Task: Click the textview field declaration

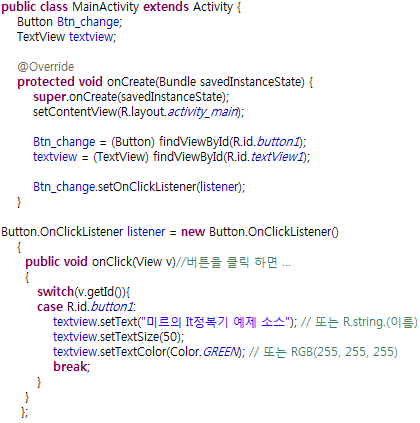Action: point(91,37)
